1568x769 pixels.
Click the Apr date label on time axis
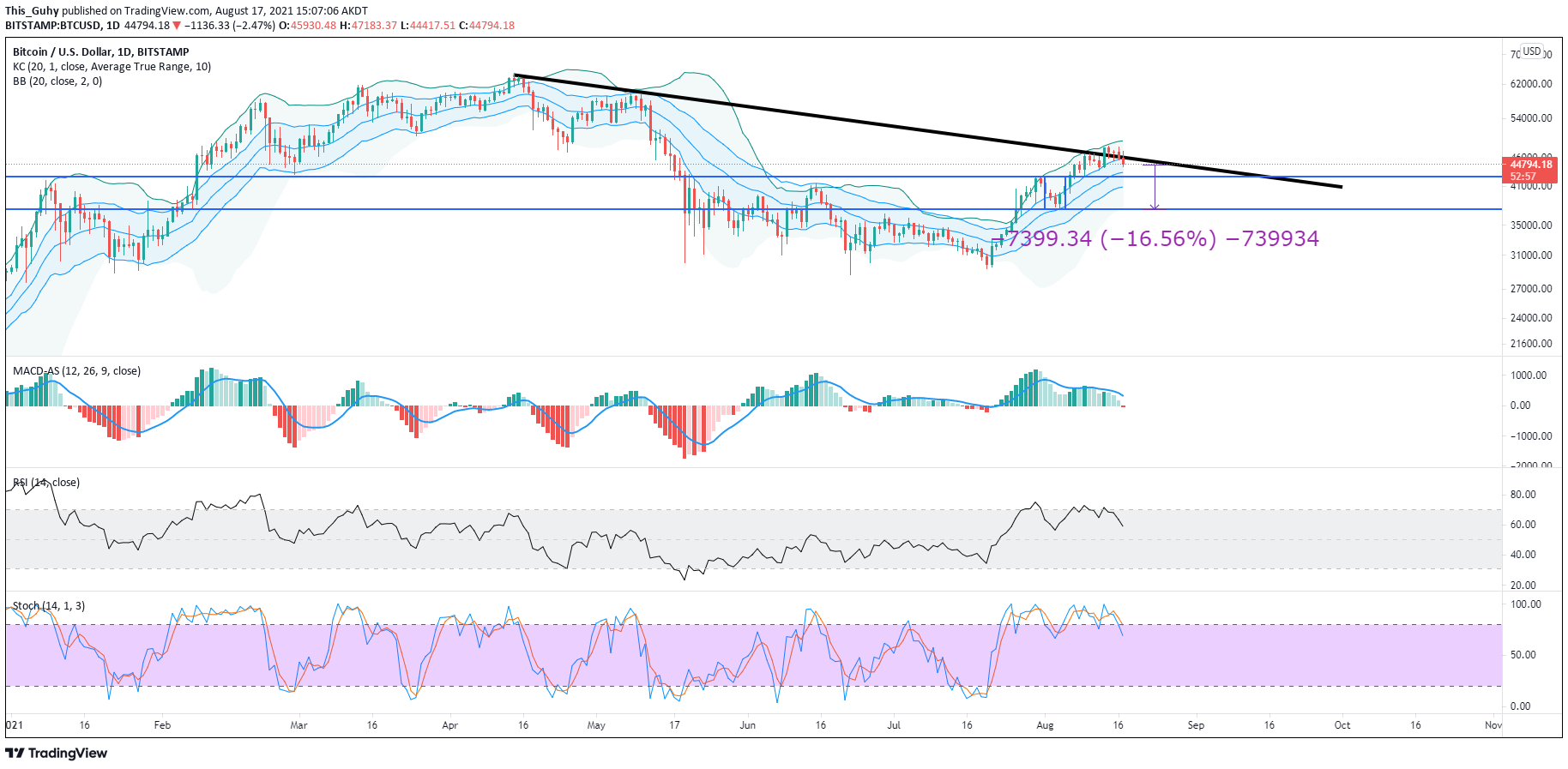pyautogui.click(x=449, y=725)
